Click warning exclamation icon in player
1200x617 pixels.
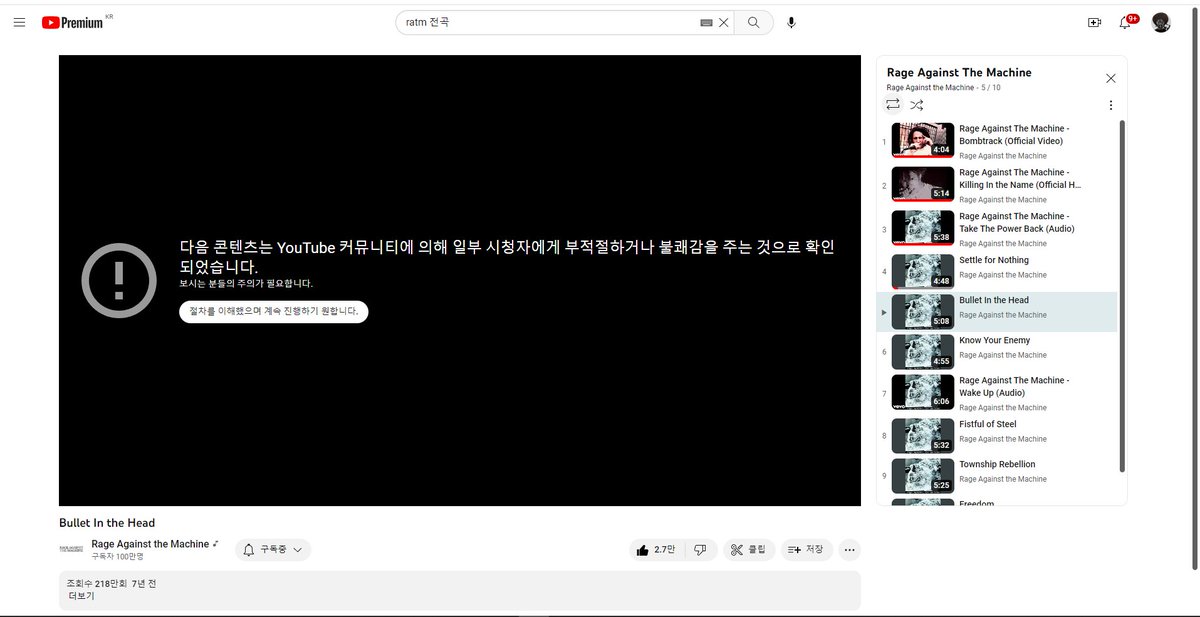(119, 280)
